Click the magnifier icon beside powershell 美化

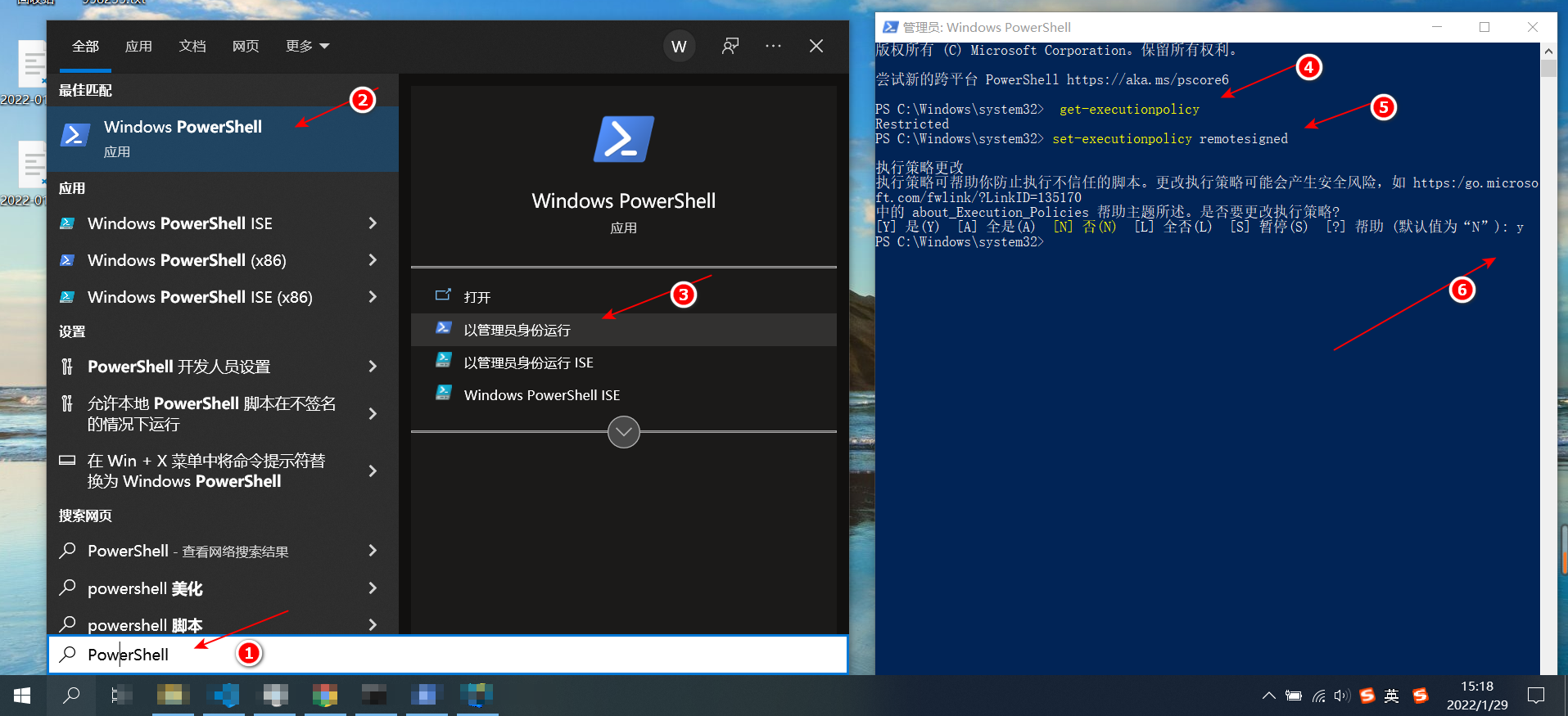click(x=68, y=588)
